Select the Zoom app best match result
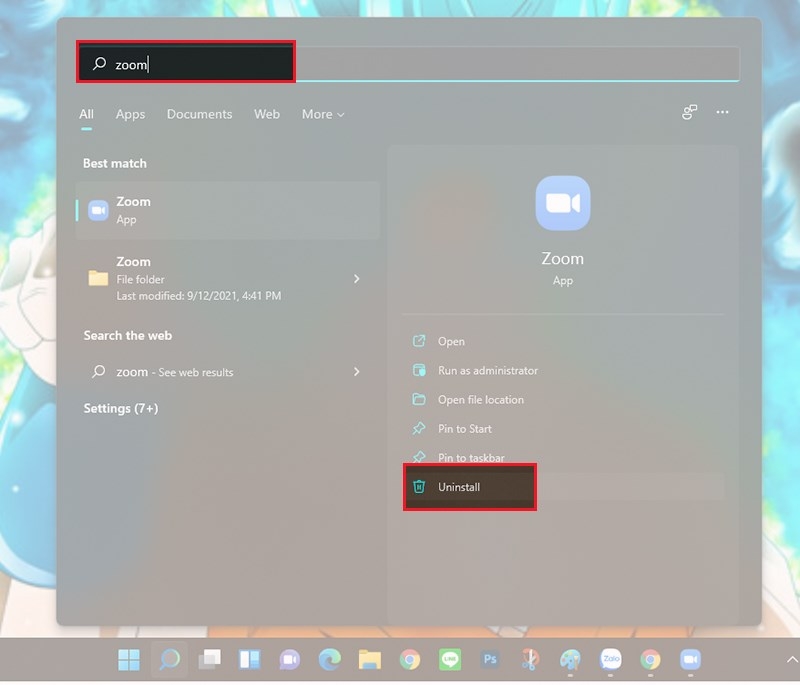 pyautogui.click(x=228, y=210)
